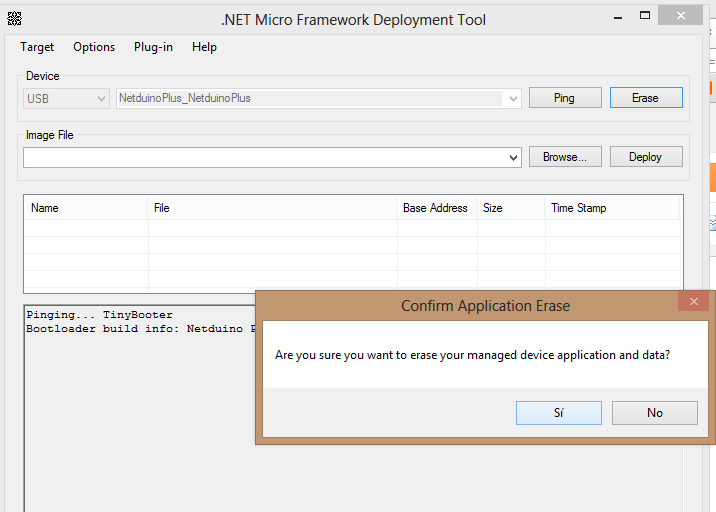Cancel the erase by clicking No
This screenshot has height=512, width=716.
click(x=654, y=413)
